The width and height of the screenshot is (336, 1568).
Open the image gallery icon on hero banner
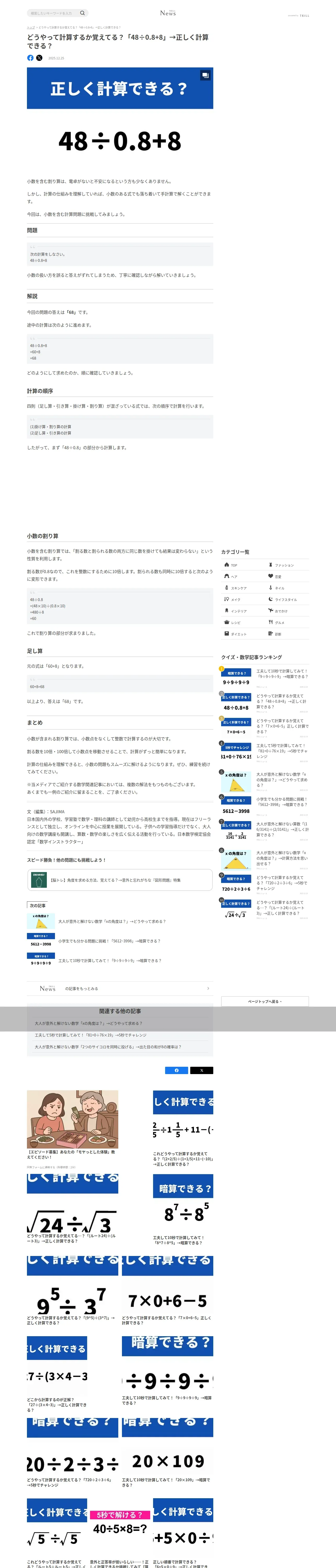point(205,76)
